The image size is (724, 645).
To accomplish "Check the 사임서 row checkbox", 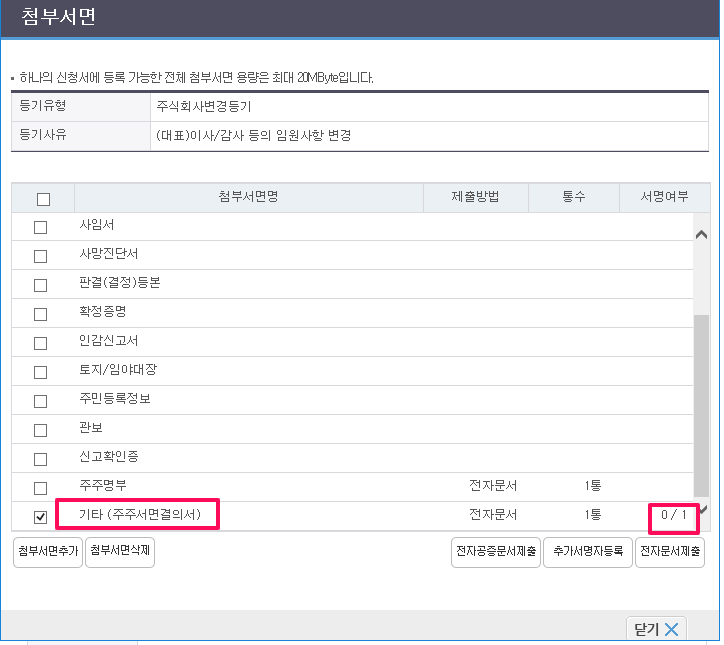I will point(41,227).
